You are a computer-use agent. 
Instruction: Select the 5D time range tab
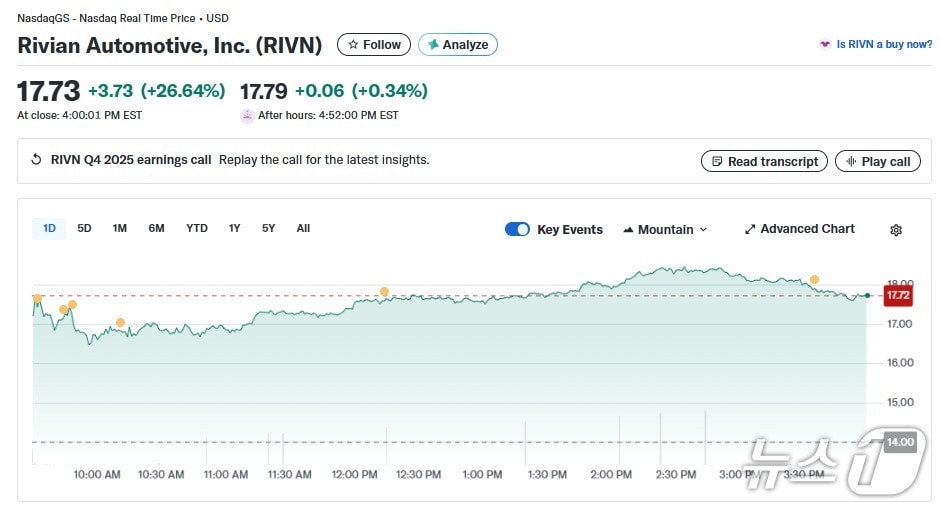point(84,228)
